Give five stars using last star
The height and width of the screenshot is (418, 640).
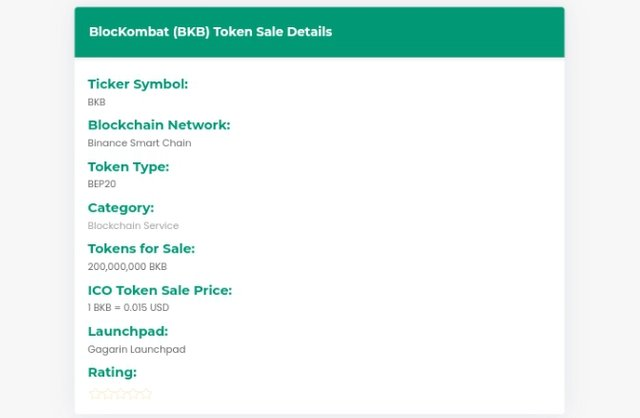(x=146, y=394)
